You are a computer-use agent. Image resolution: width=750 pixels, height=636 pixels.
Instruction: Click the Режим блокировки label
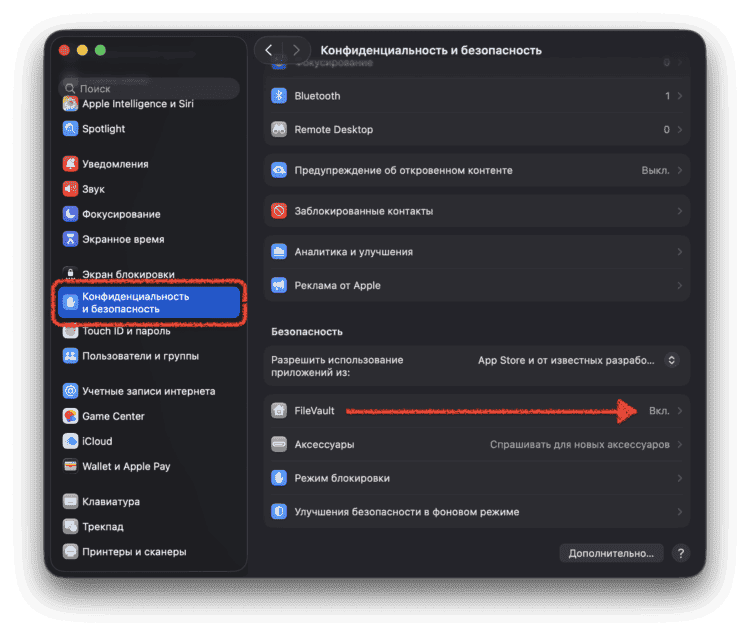click(x=342, y=478)
